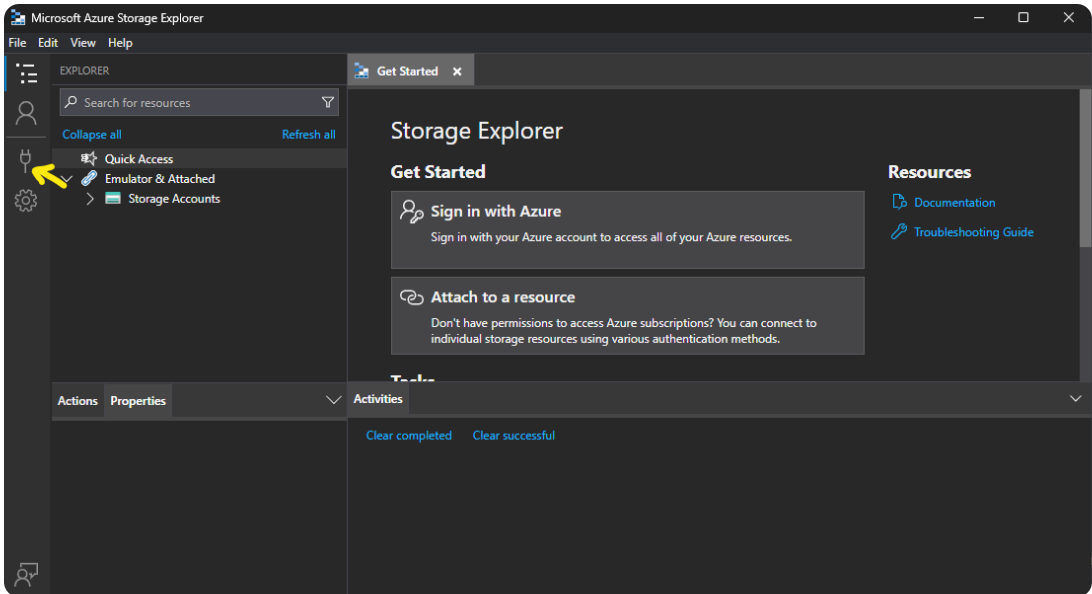Close the Get Started tab
The image size is (1092, 594).
pyautogui.click(x=457, y=72)
